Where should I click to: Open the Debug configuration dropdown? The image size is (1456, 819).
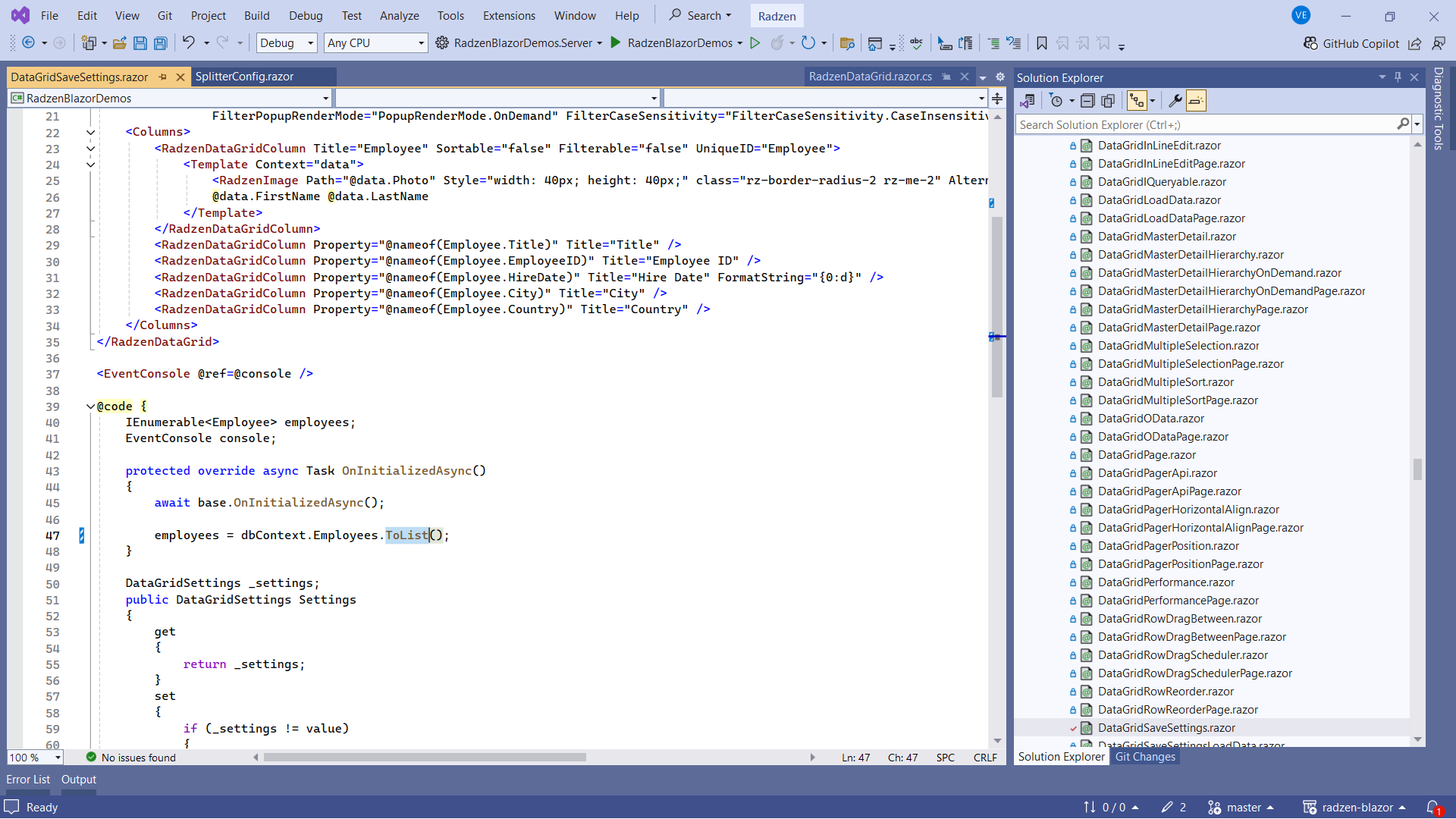pyautogui.click(x=287, y=43)
